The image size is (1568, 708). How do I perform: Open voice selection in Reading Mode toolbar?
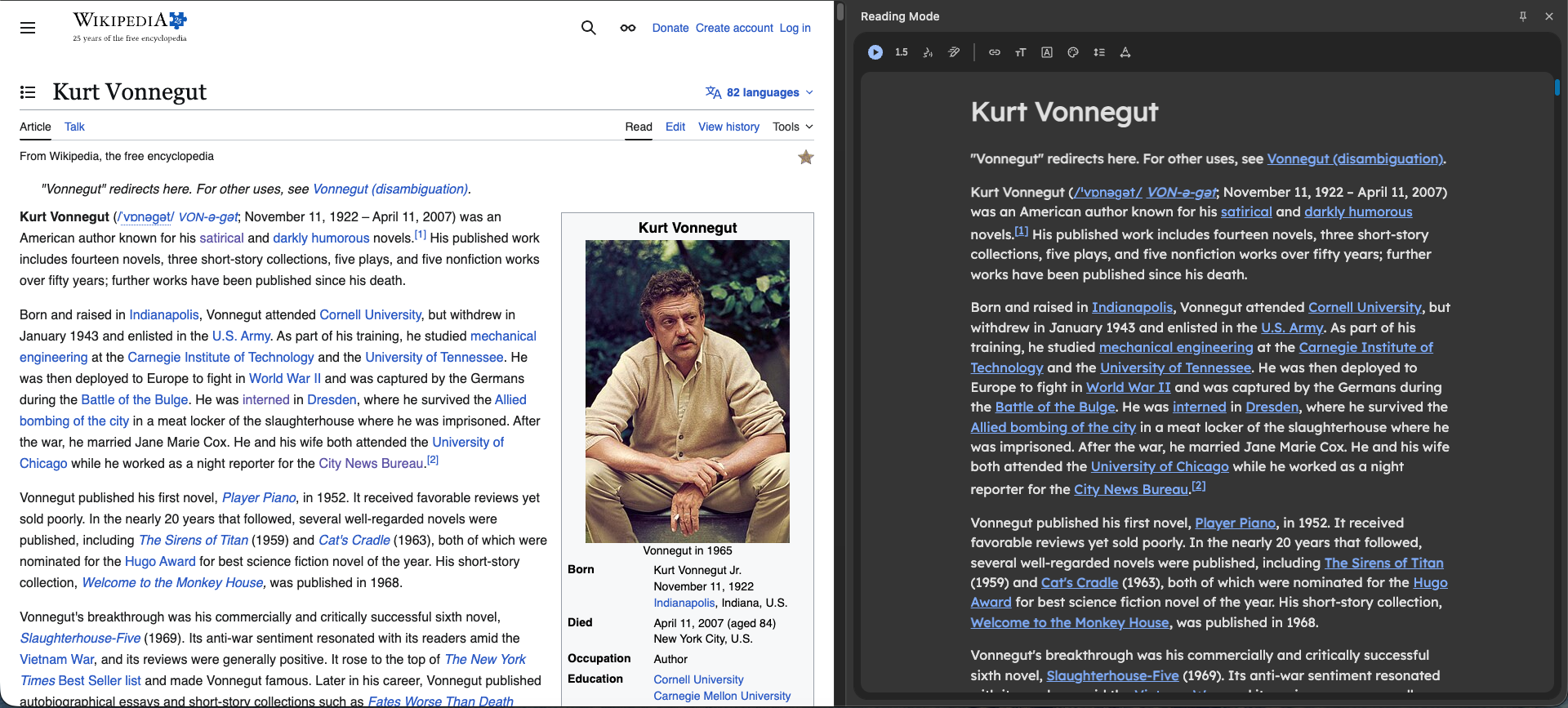pos(928,52)
